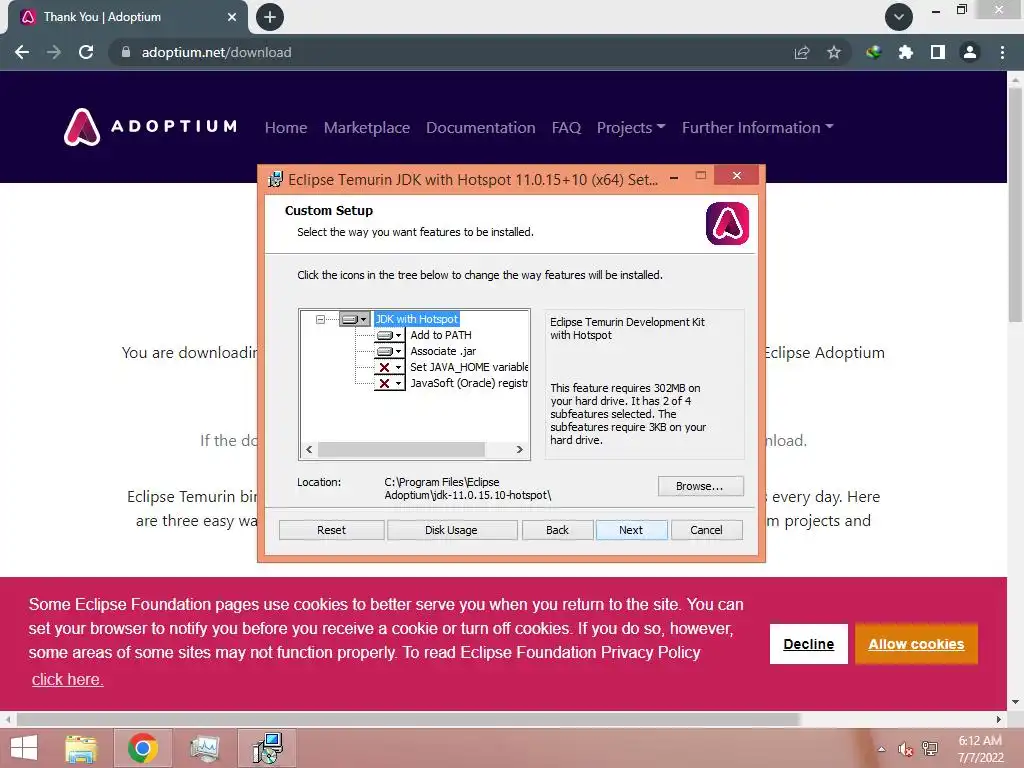The width and height of the screenshot is (1024, 768).
Task: Click the Allow cookies button
Action: click(916, 644)
